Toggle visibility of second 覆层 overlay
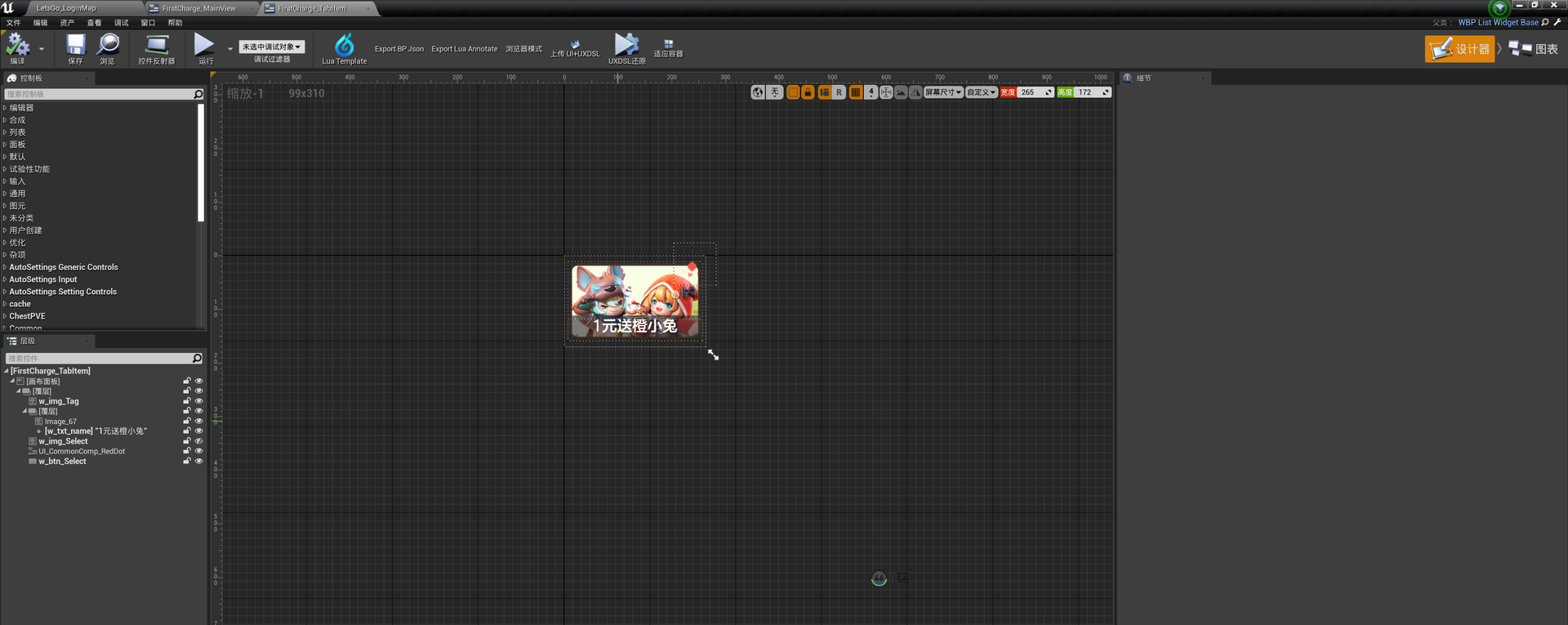Image resolution: width=1568 pixels, height=625 pixels. click(198, 411)
